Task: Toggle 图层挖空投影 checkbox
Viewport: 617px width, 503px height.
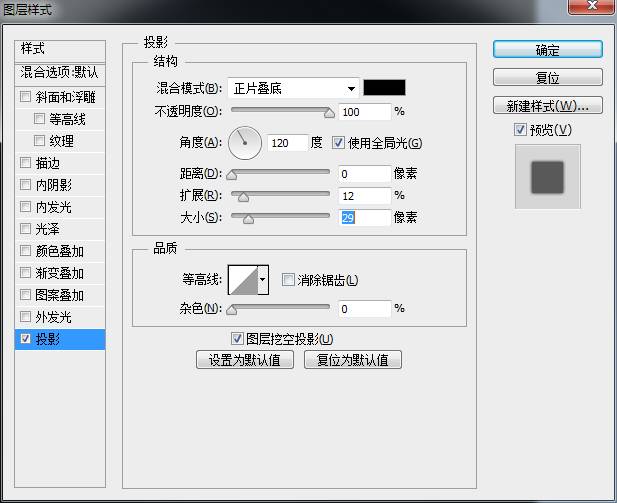Action: 237,338
